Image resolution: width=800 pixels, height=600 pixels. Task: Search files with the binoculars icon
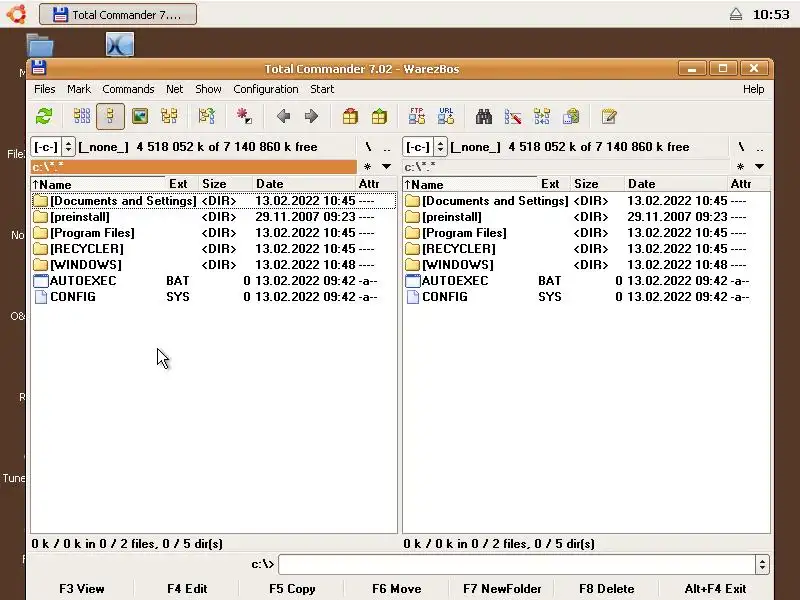(484, 116)
